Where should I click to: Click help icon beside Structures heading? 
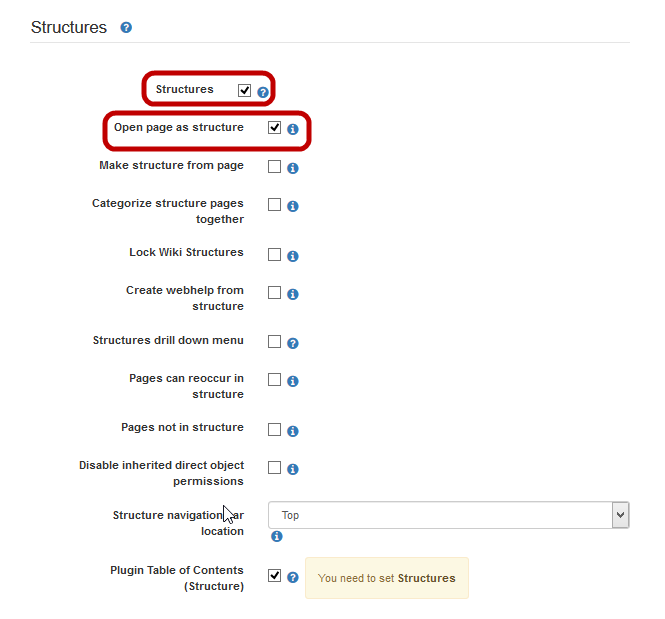[126, 28]
